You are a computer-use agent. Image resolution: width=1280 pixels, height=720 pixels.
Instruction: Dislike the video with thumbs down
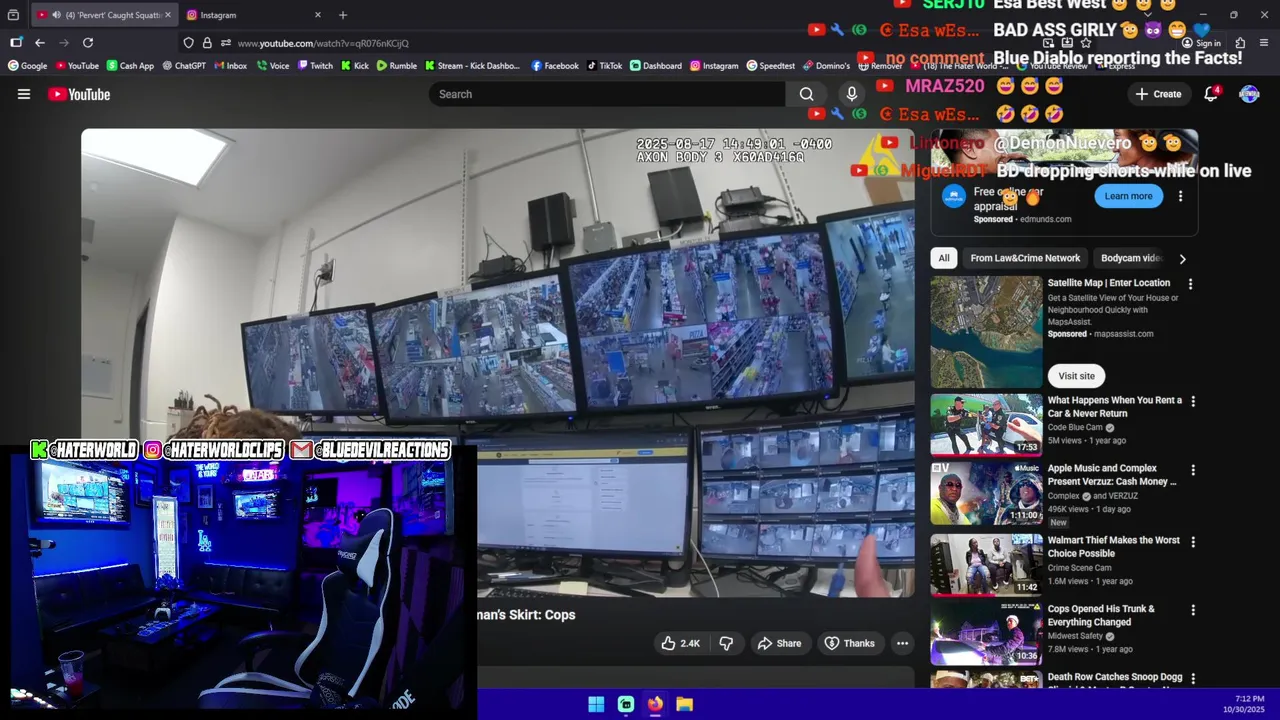726,643
